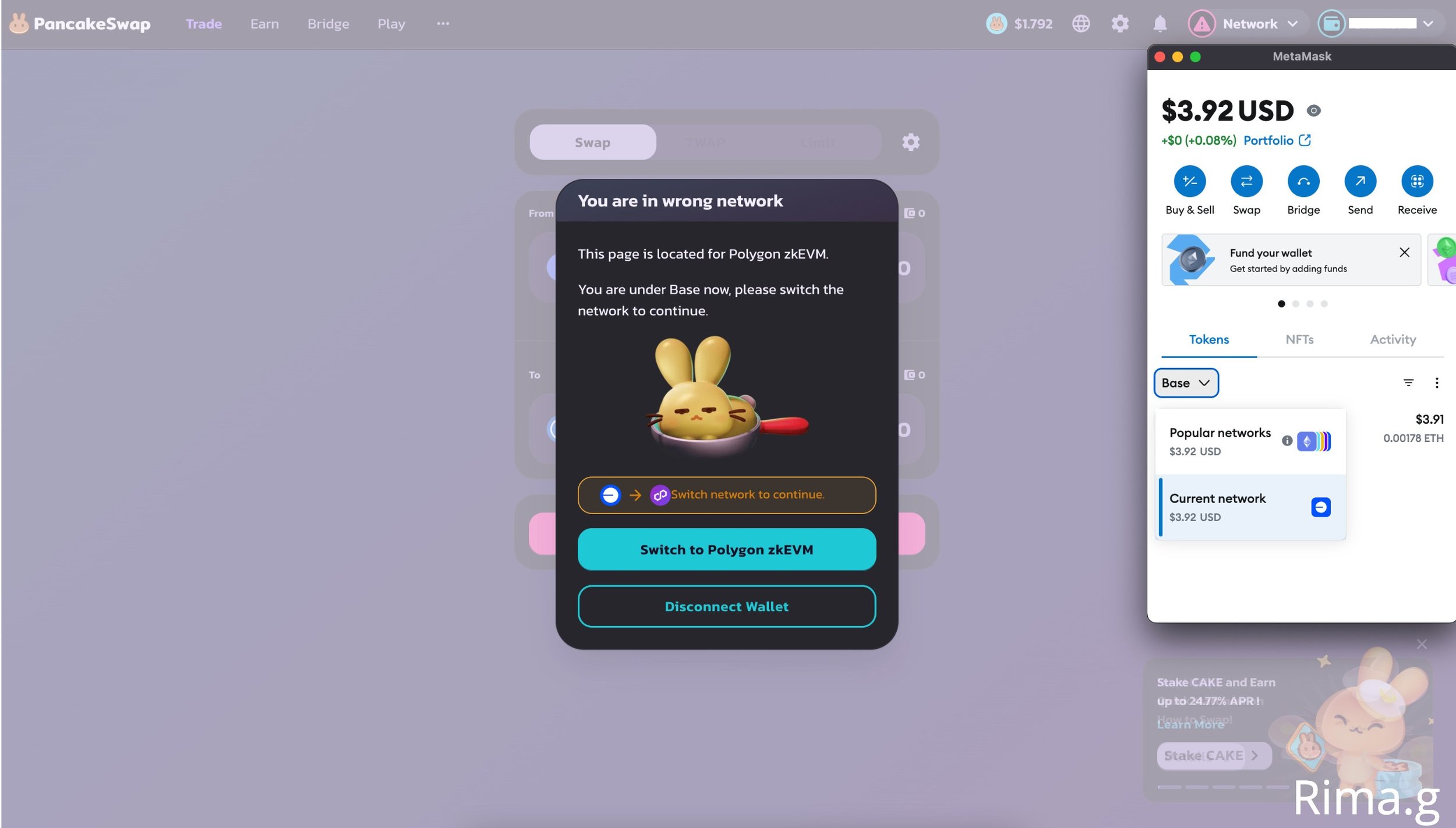Open the notifications bell
This screenshot has width=1456, height=828.
[x=1160, y=23]
